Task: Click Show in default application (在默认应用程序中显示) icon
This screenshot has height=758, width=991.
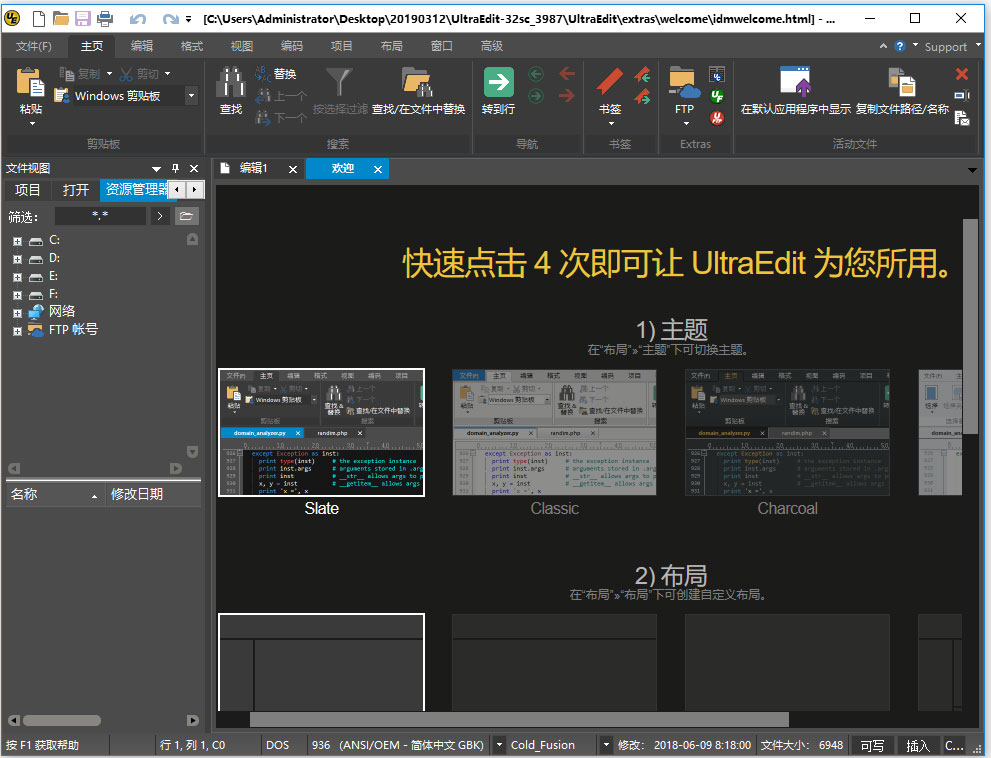Action: [796, 82]
